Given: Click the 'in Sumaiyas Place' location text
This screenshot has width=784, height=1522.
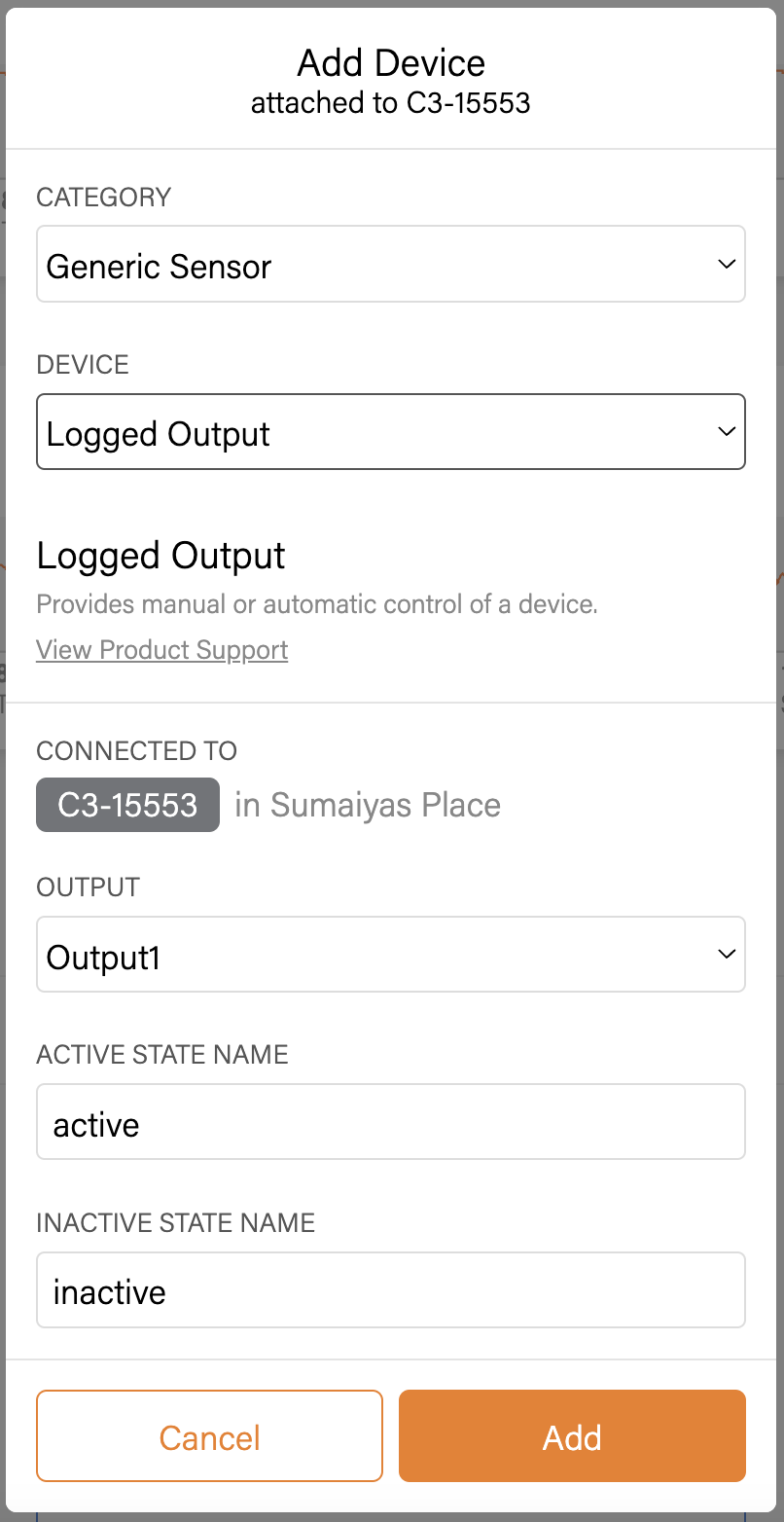Looking at the screenshot, I should (368, 805).
